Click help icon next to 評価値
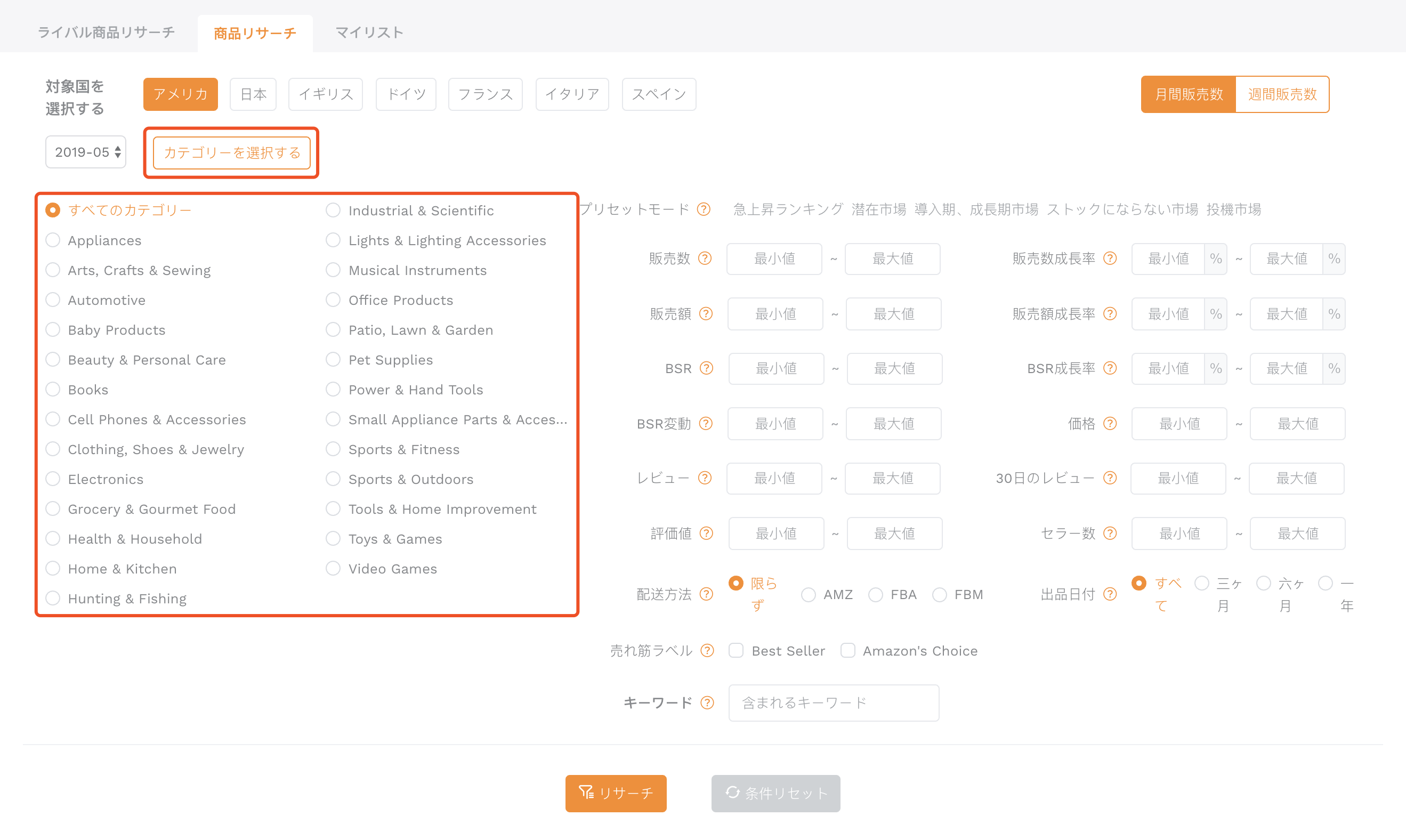 click(x=706, y=533)
